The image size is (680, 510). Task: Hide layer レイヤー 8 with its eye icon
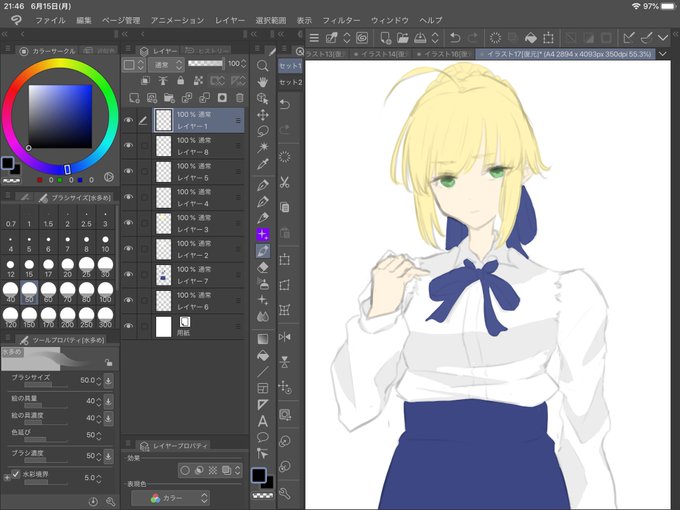pos(128,146)
